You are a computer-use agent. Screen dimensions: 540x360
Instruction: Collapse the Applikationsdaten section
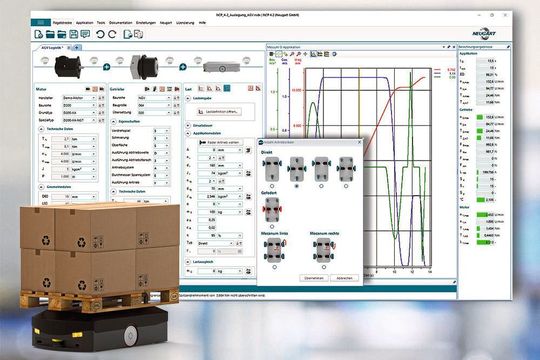[188, 133]
